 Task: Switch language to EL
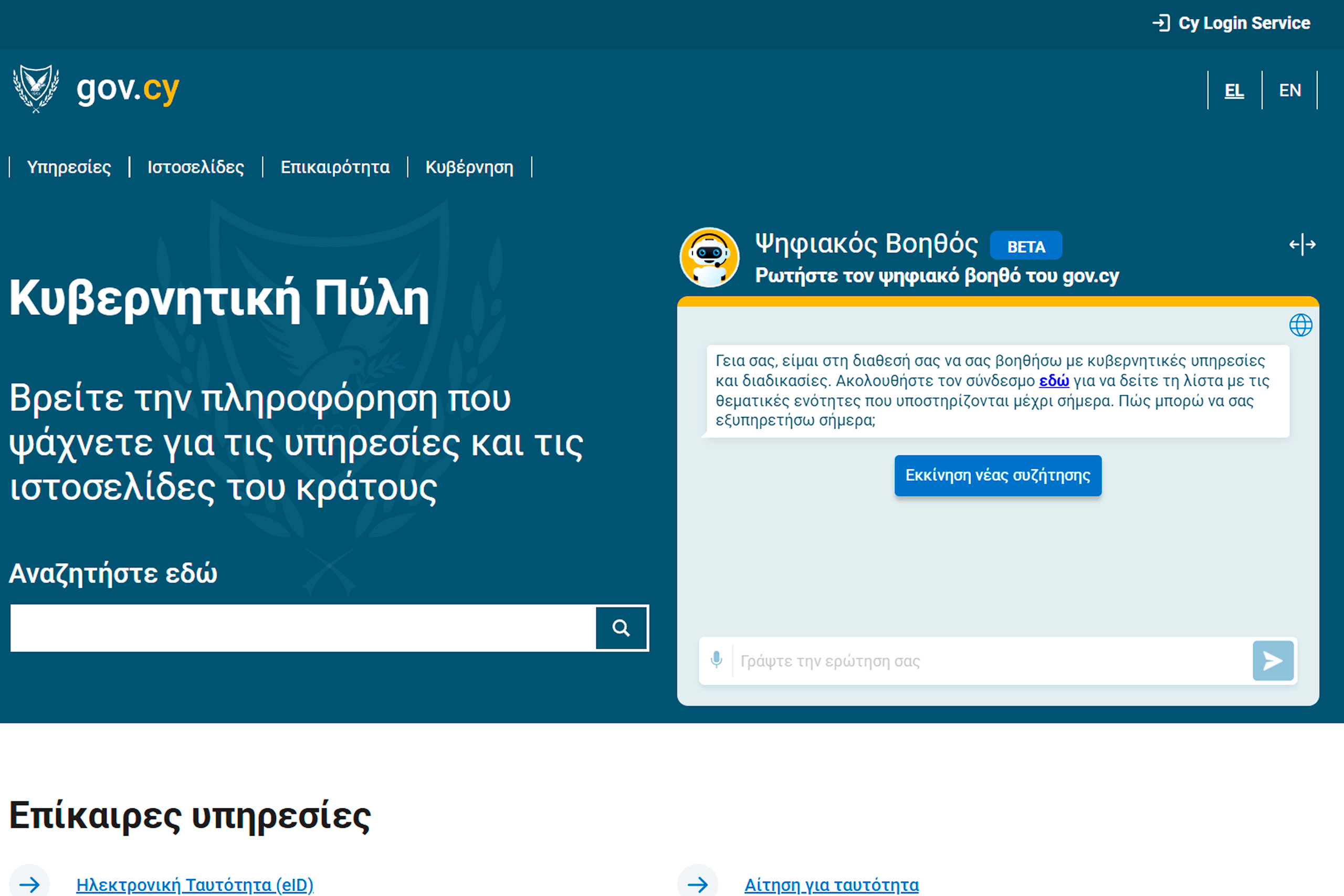point(1234,90)
